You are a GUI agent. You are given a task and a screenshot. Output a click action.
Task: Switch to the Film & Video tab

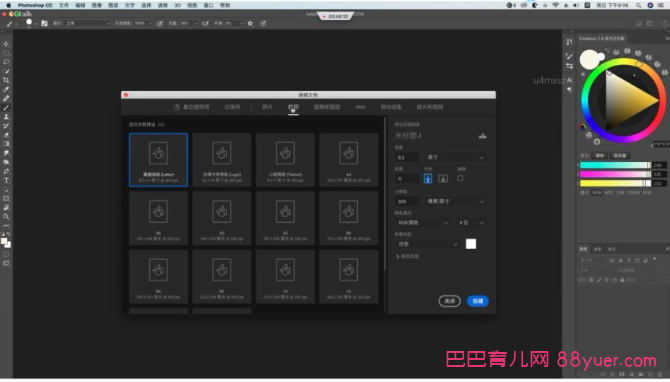click(430, 107)
